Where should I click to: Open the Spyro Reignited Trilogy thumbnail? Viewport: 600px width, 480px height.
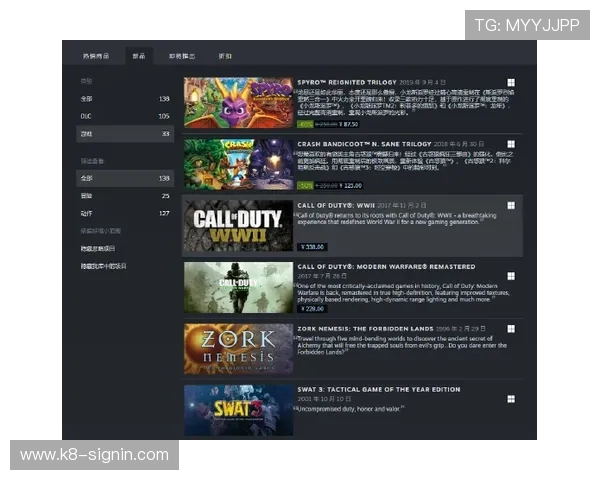(238, 103)
